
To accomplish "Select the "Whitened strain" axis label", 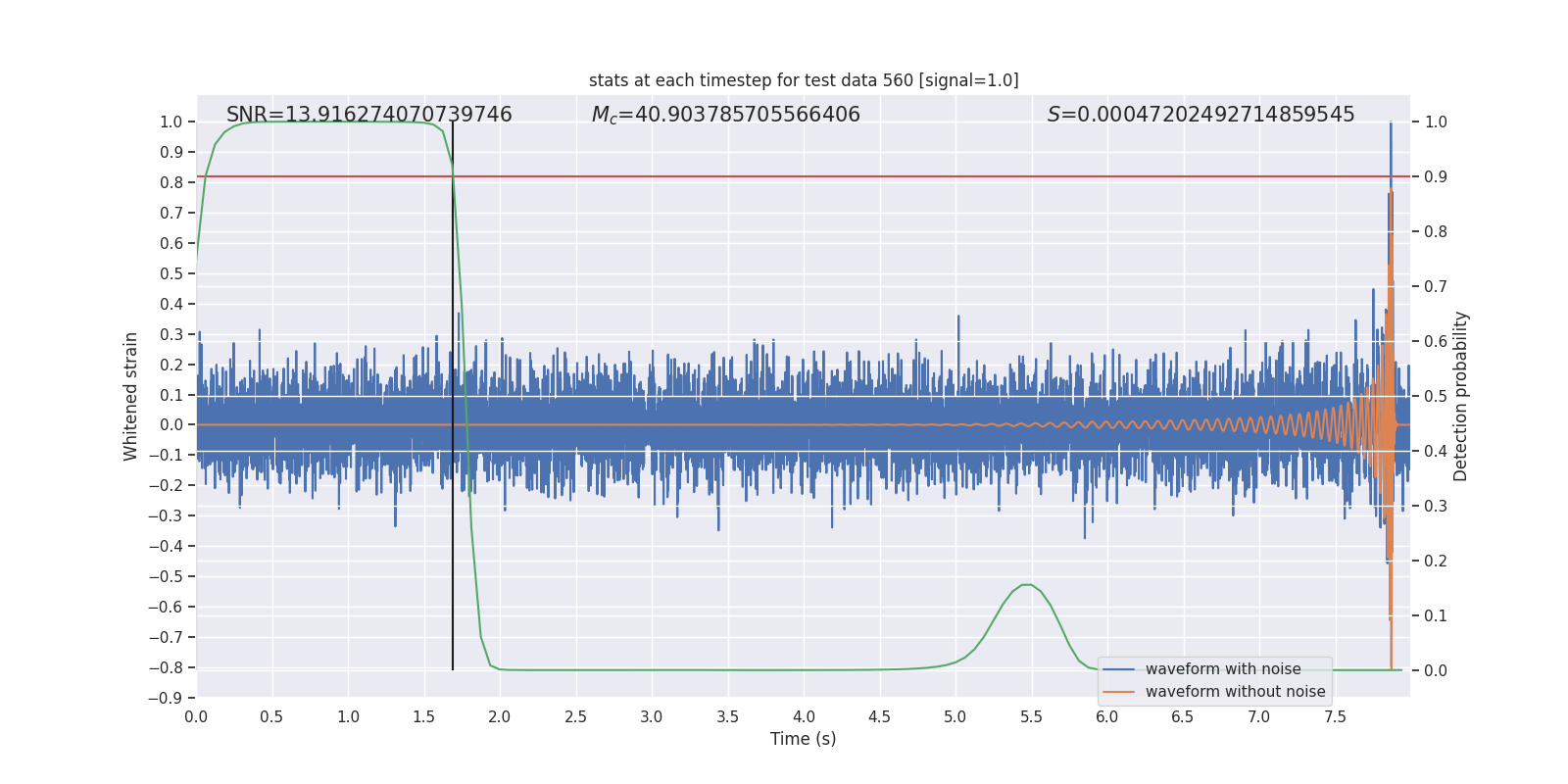I will pyautogui.click(x=131, y=396).
